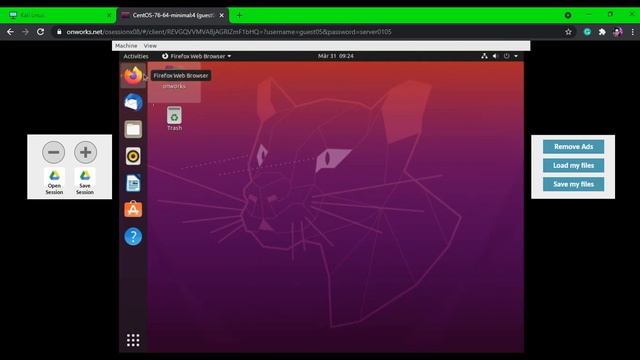Go back in Chrome
This screenshot has height=360, width=640.
pyautogui.click(x=10, y=32)
